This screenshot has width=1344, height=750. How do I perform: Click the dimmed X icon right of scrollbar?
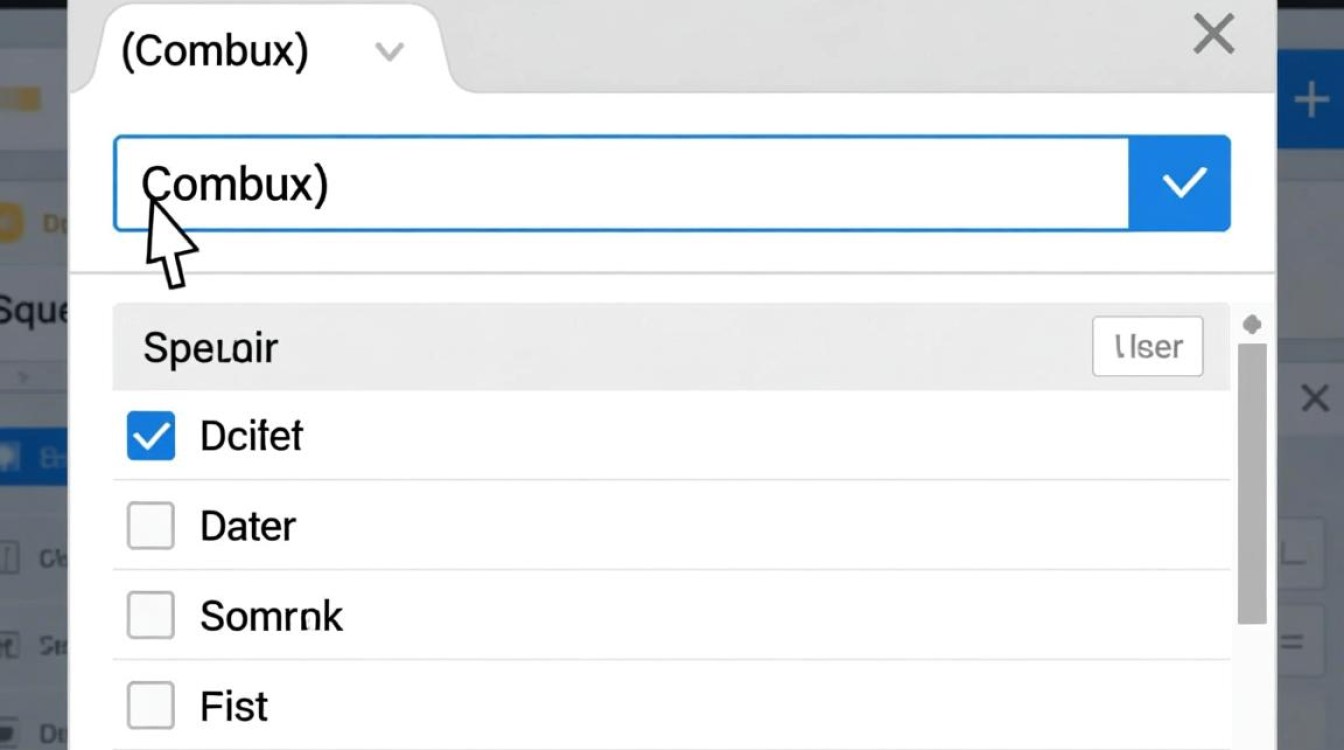pyautogui.click(x=1313, y=399)
